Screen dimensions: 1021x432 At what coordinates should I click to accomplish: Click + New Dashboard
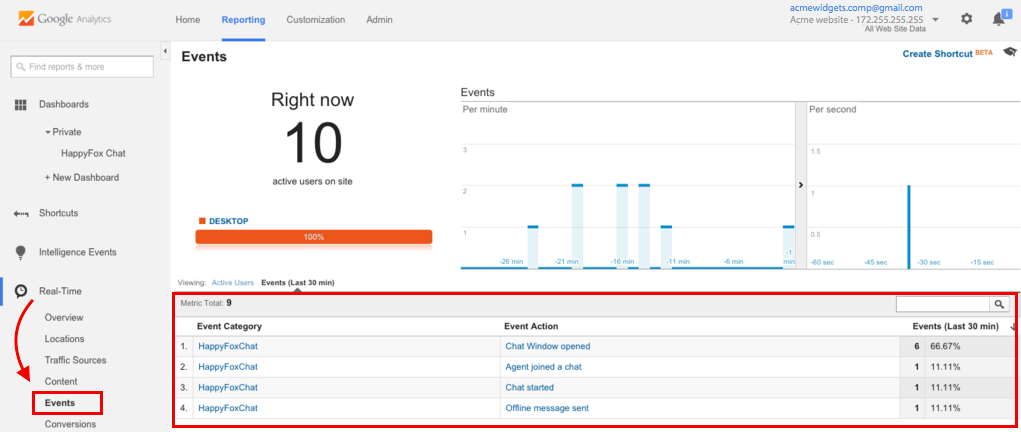tap(81, 177)
